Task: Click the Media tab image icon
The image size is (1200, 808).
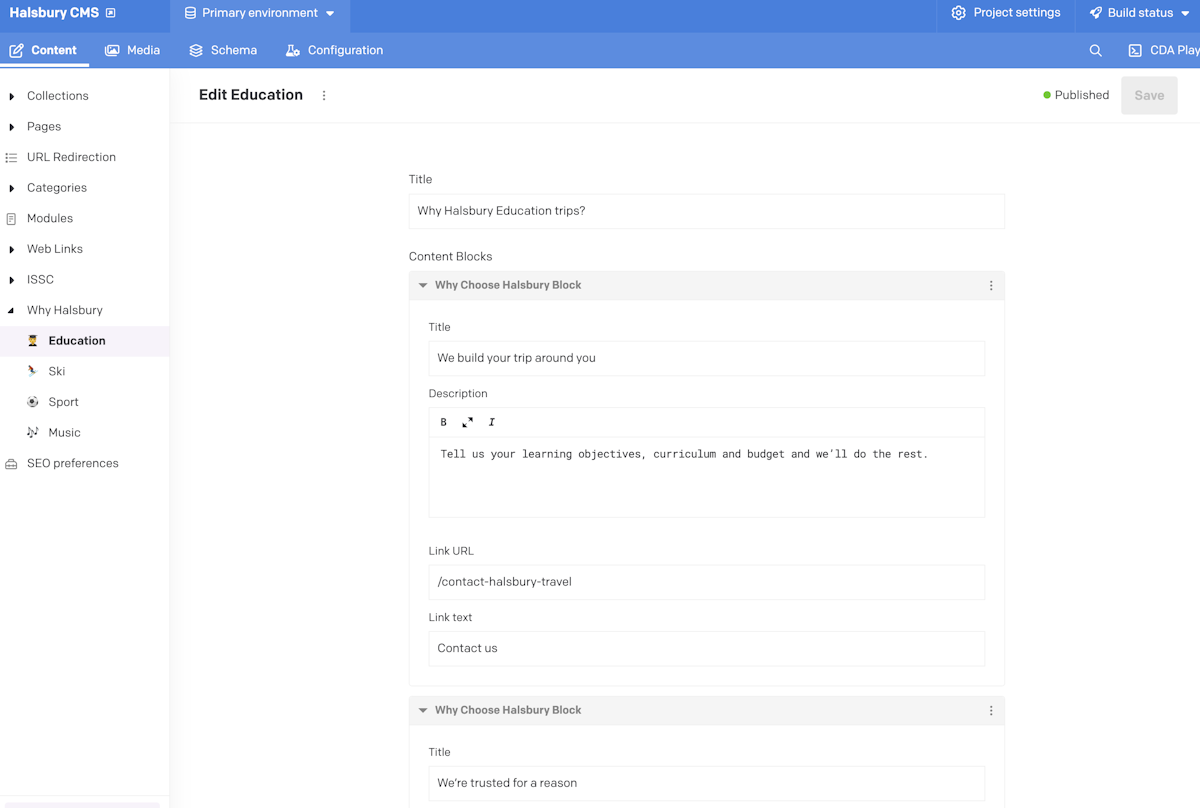Action: pyautogui.click(x=112, y=50)
